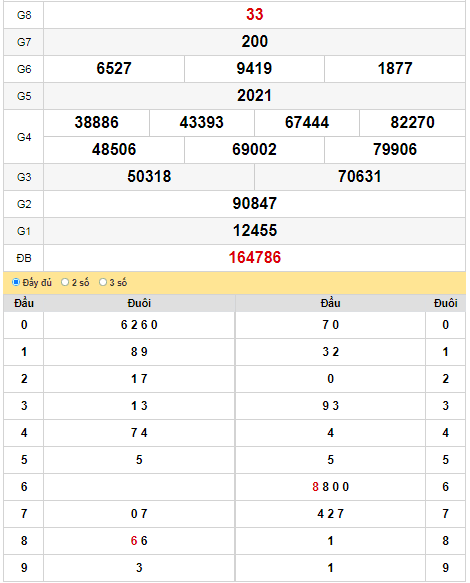Image resolution: width=470 pixels, height=583 pixels.
Task: Click the G5 result 2021
Action: click(x=255, y=96)
